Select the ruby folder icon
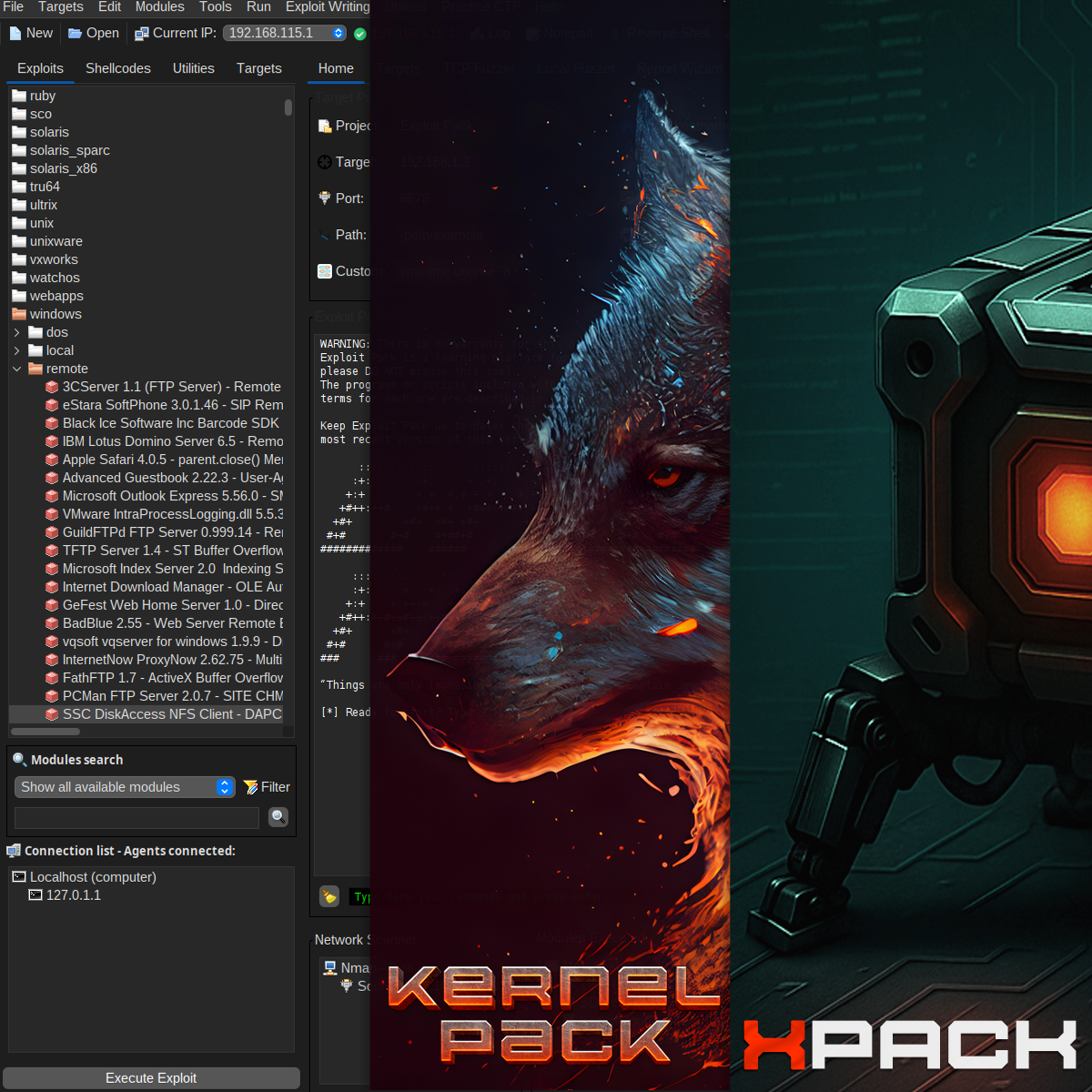 click(19, 96)
